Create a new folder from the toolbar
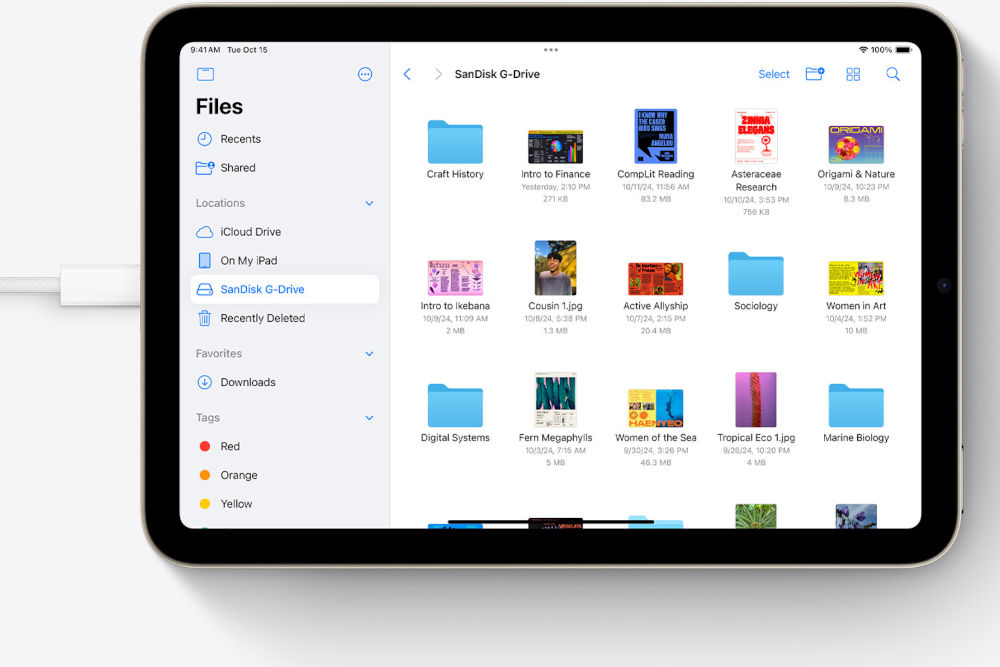 click(x=815, y=74)
